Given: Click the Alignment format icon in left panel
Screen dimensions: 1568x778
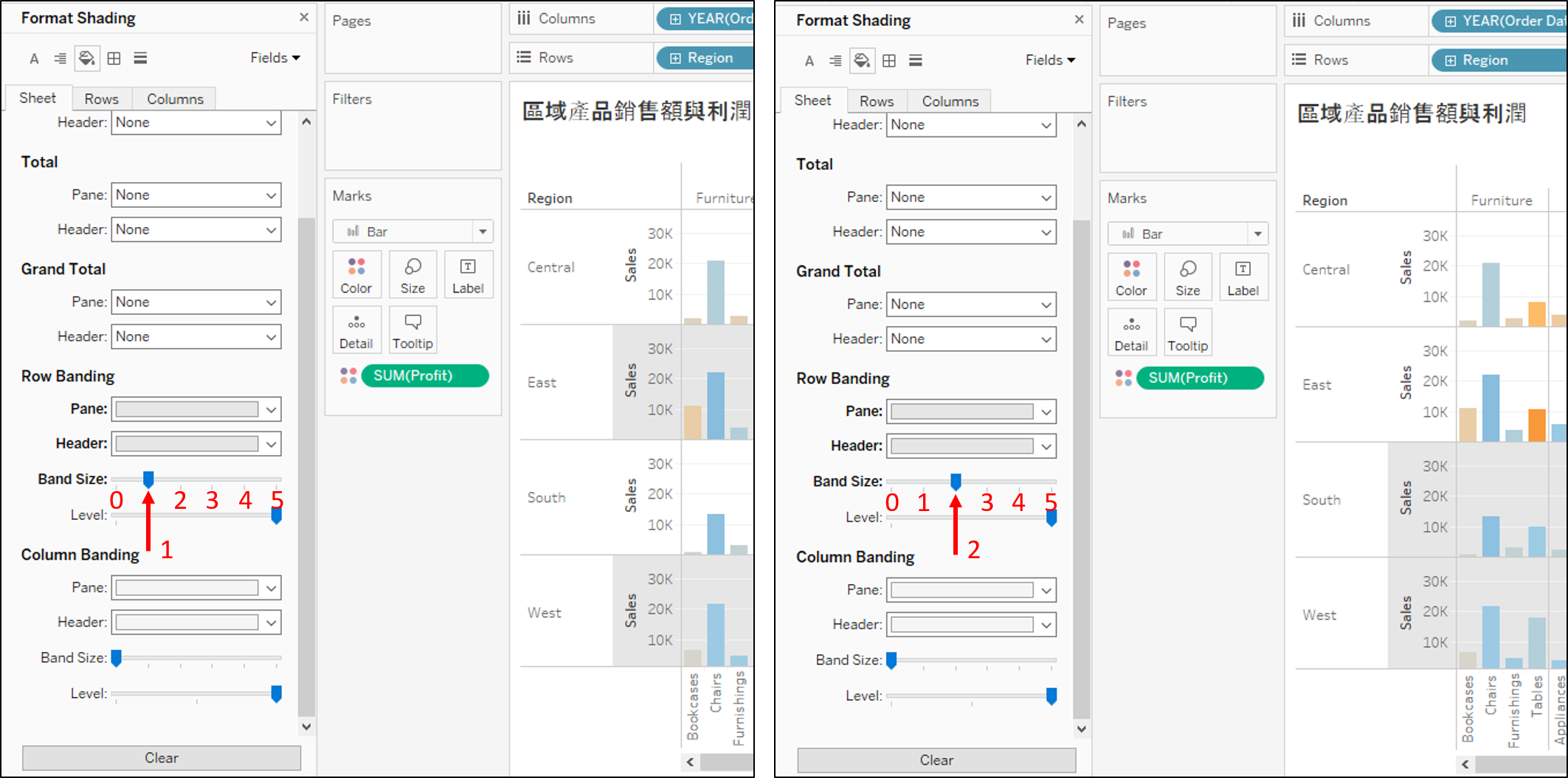Looking at the screenshot, I should click(61, 59).
